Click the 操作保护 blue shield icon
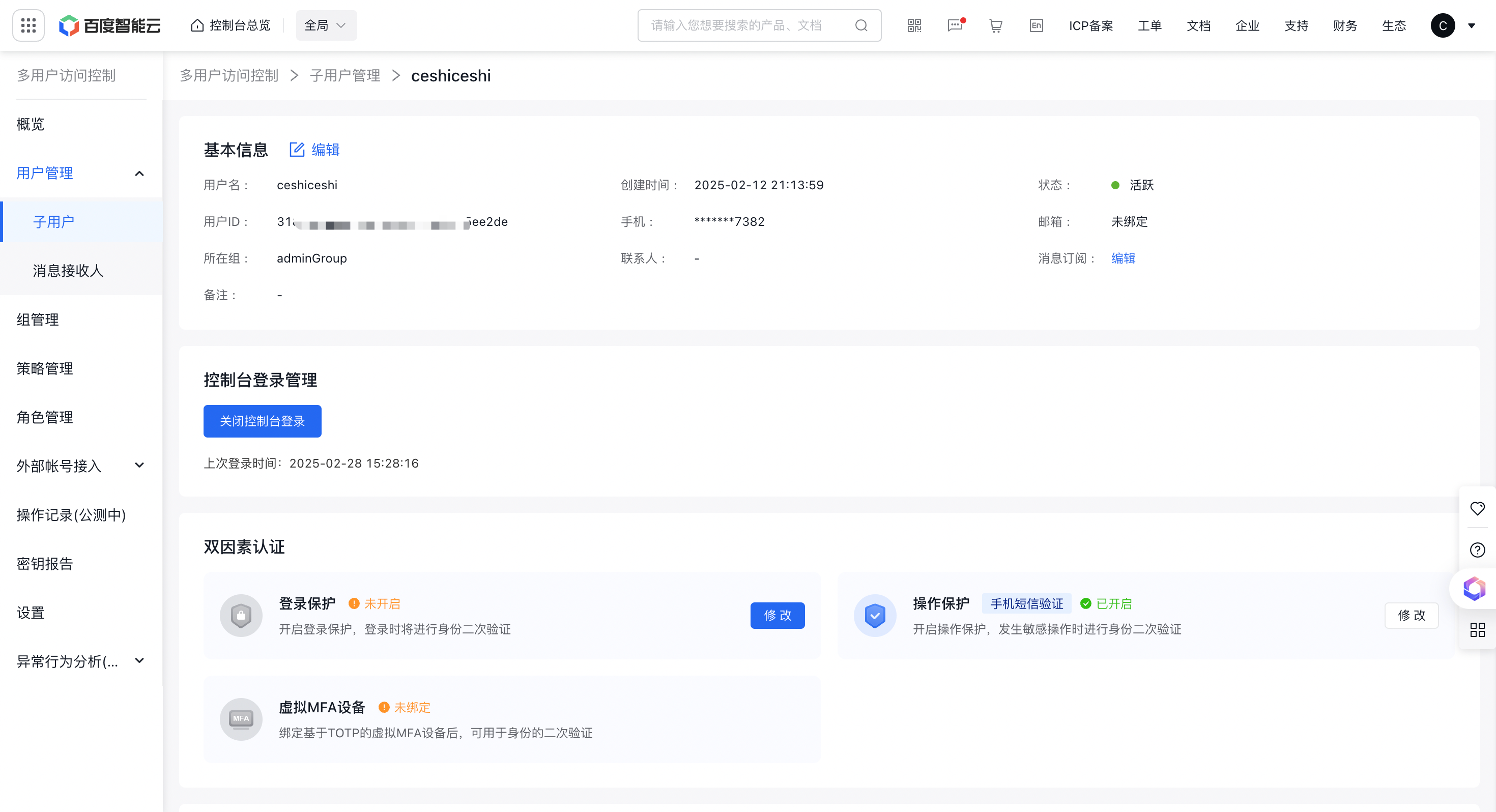 (x=875, y=616)
